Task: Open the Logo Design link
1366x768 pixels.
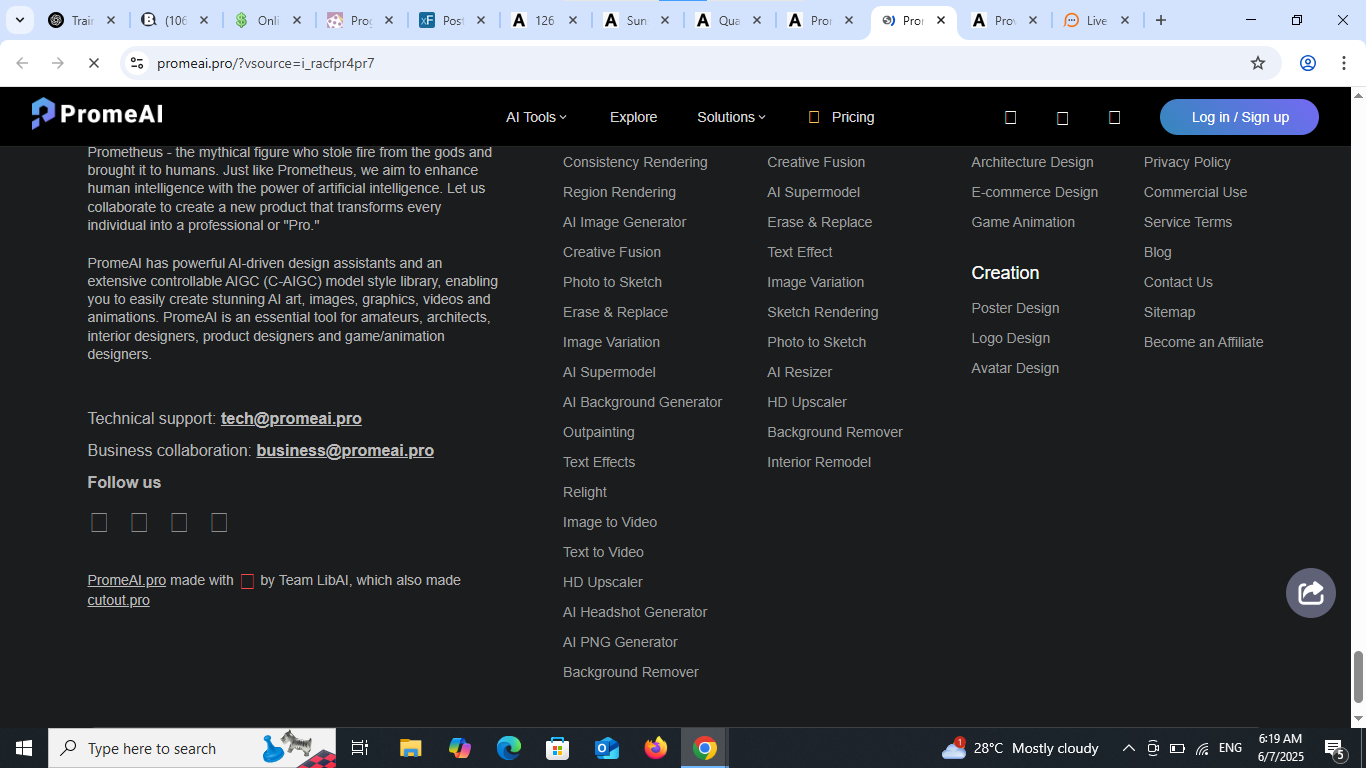Action: coord(1010,338)
